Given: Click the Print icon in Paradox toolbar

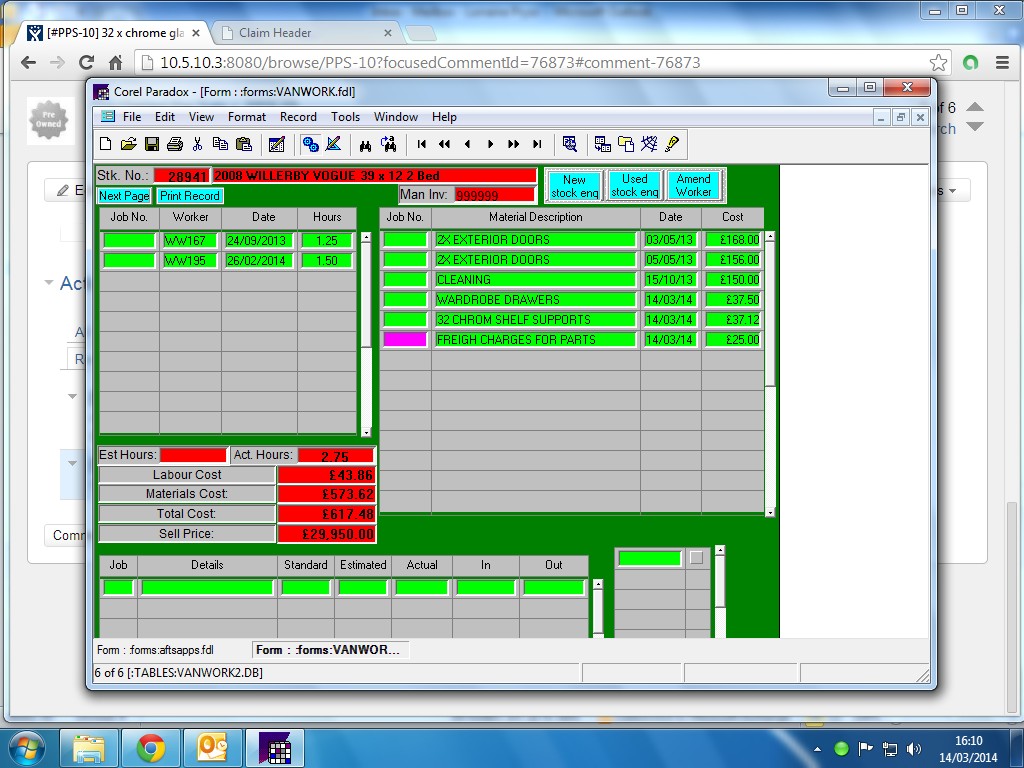Looking at the screenshot, I should pos(175,144).
